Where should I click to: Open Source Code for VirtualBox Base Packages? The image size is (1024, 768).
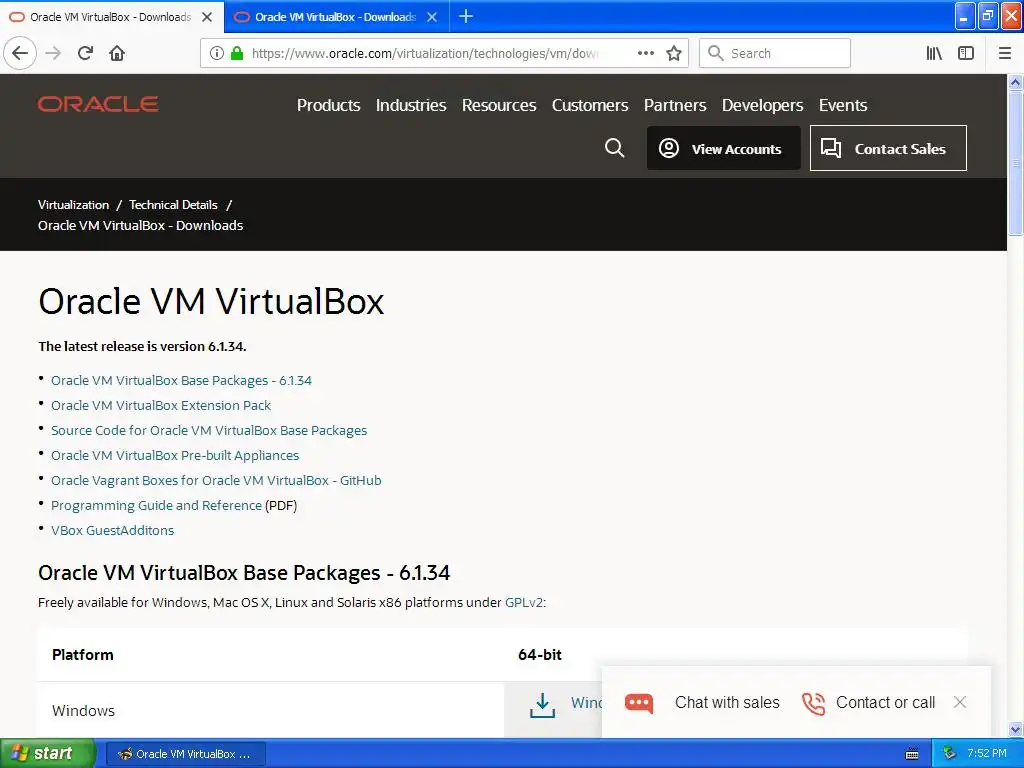[209, 430]
